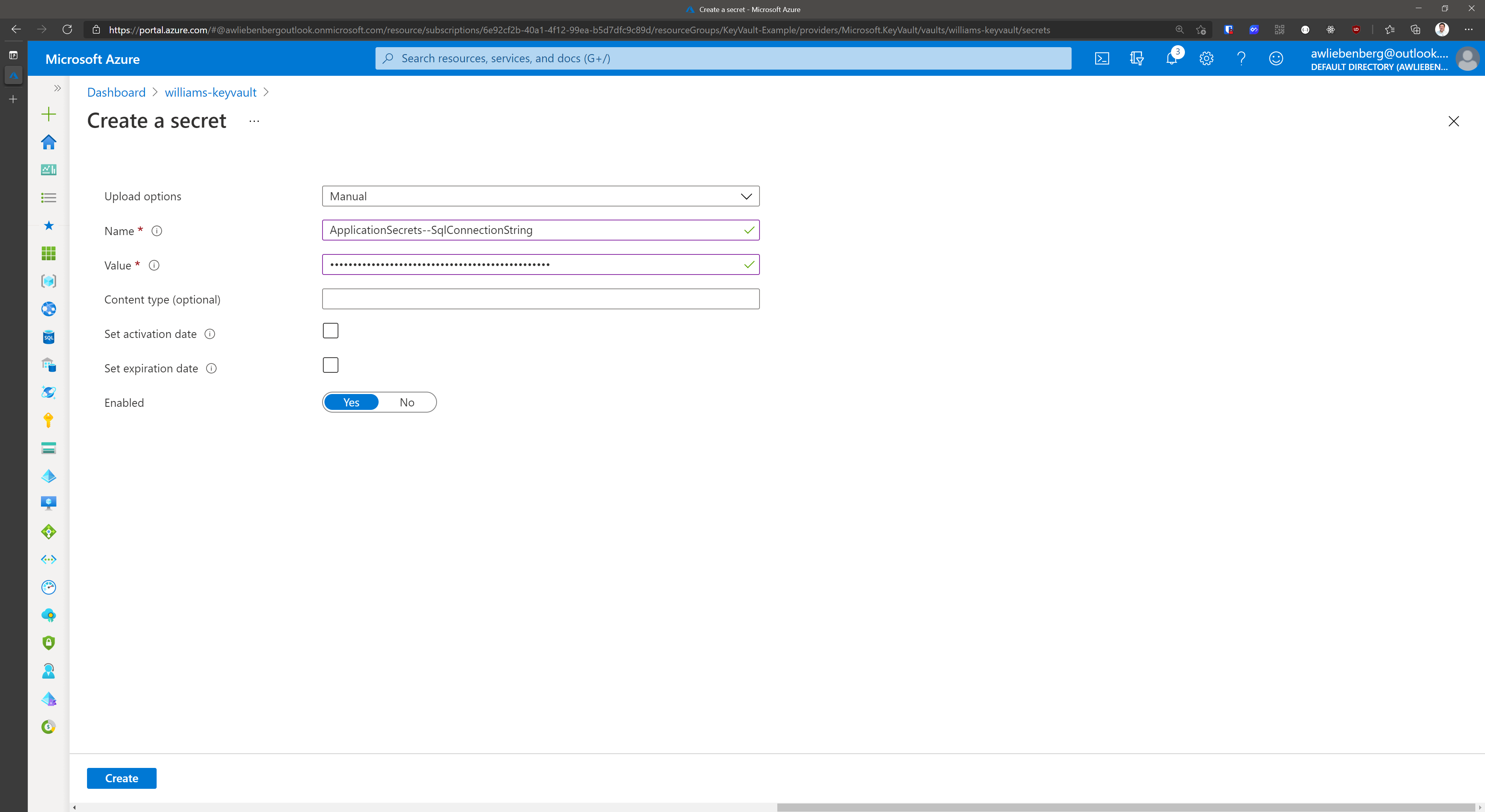Click the green plus Create a resource icon
This screenshot has width=1485, height=812.
click(48, 114)
